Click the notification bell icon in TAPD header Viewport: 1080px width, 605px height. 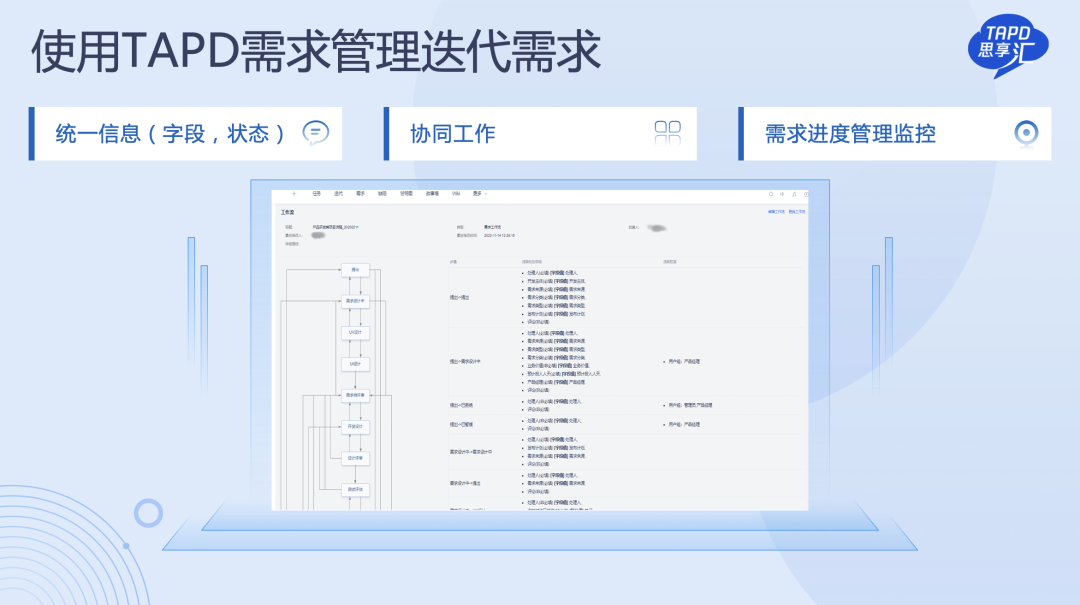click(794, 194)
